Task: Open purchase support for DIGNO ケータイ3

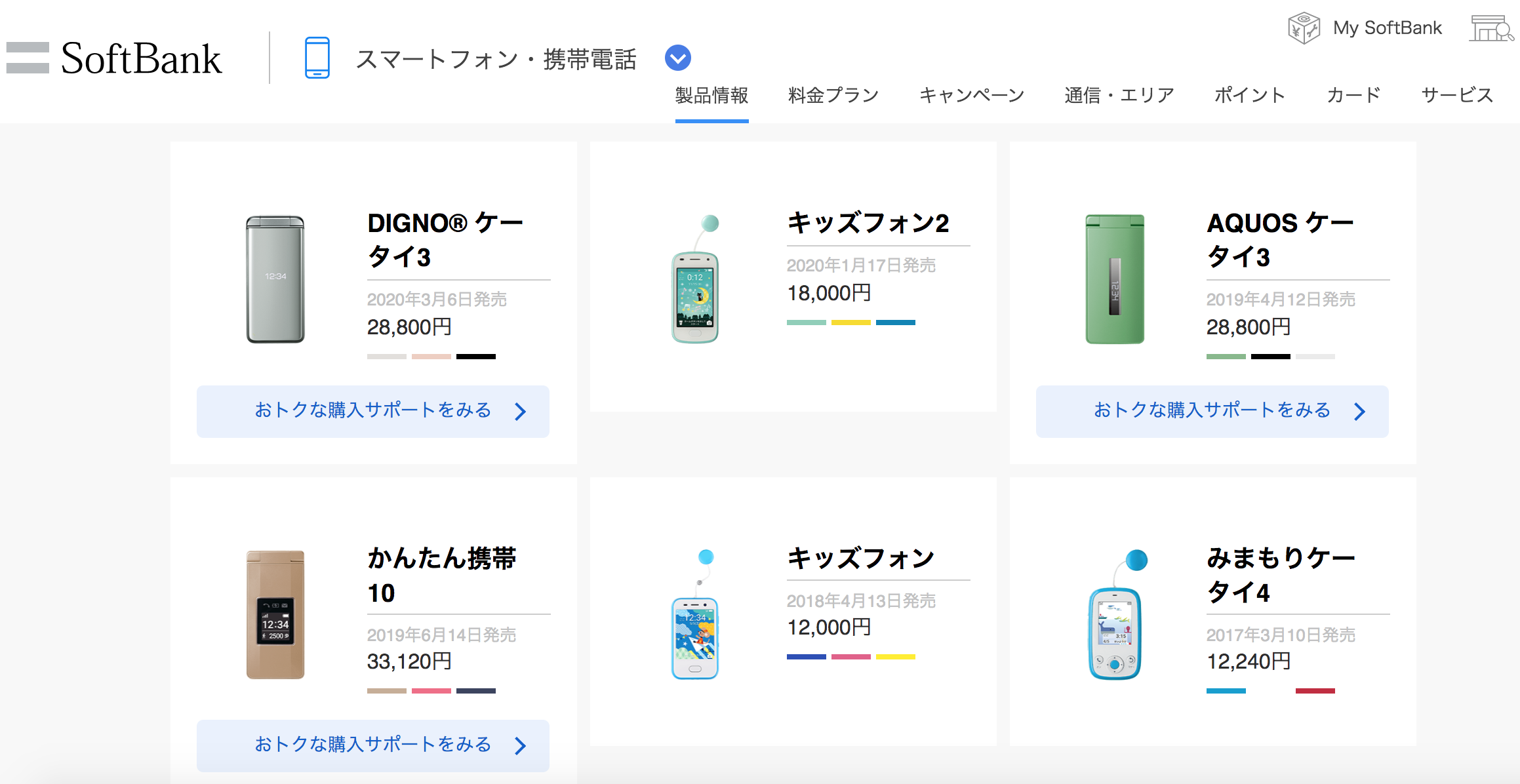Action: [x=372, y=411]
